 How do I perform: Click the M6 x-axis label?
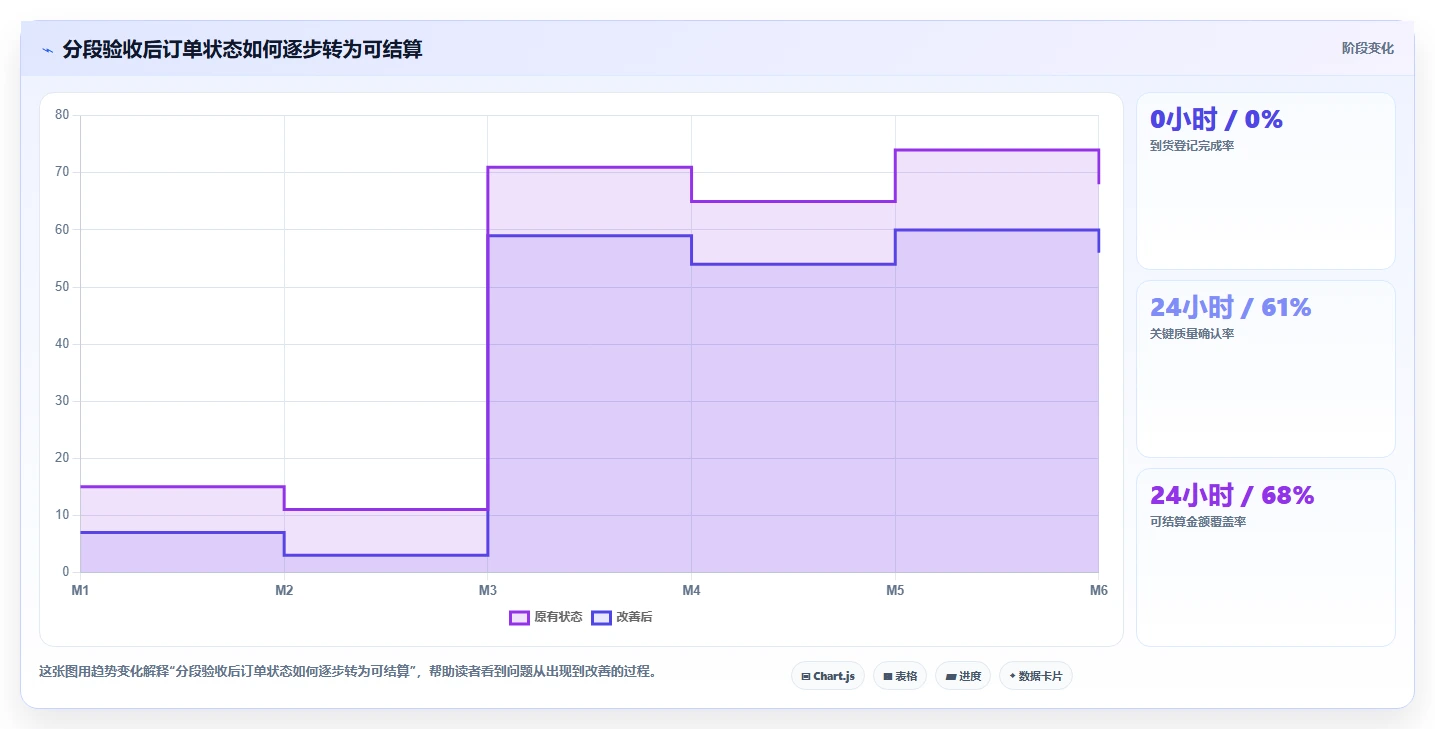[1098, 591]
